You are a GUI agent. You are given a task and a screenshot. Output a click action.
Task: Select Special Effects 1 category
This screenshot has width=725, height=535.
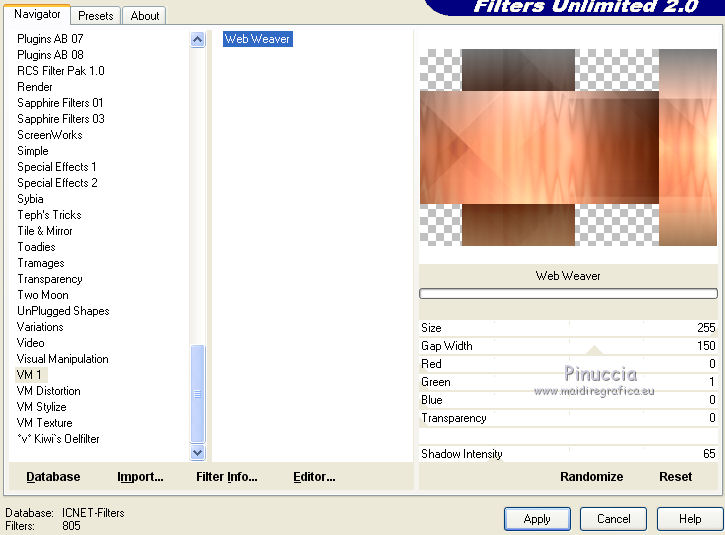coord(56,167)
